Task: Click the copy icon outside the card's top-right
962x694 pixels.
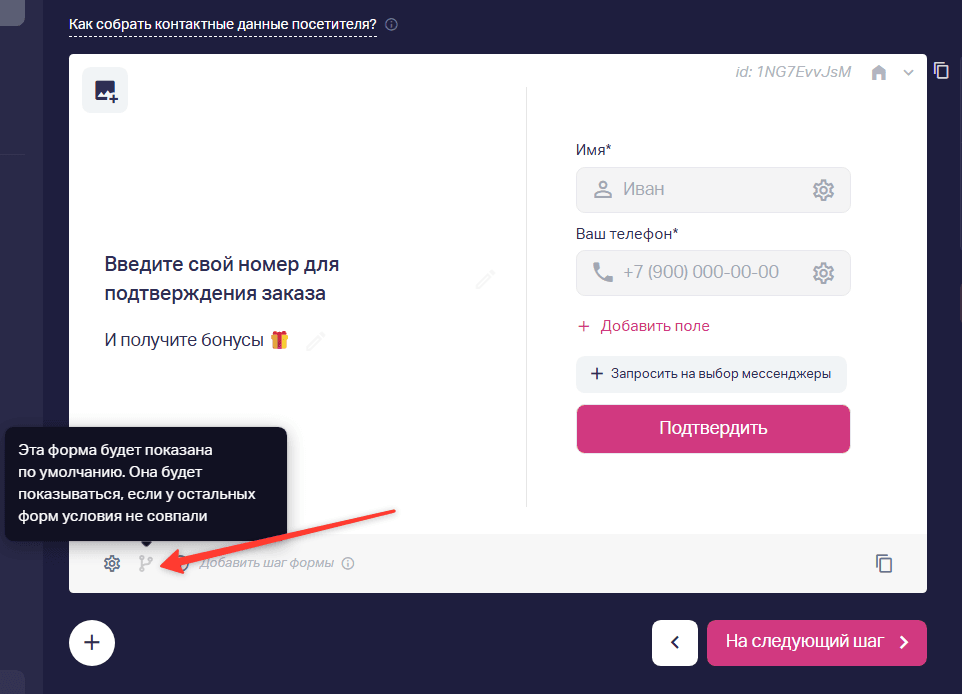Action: tap(941, 71)
